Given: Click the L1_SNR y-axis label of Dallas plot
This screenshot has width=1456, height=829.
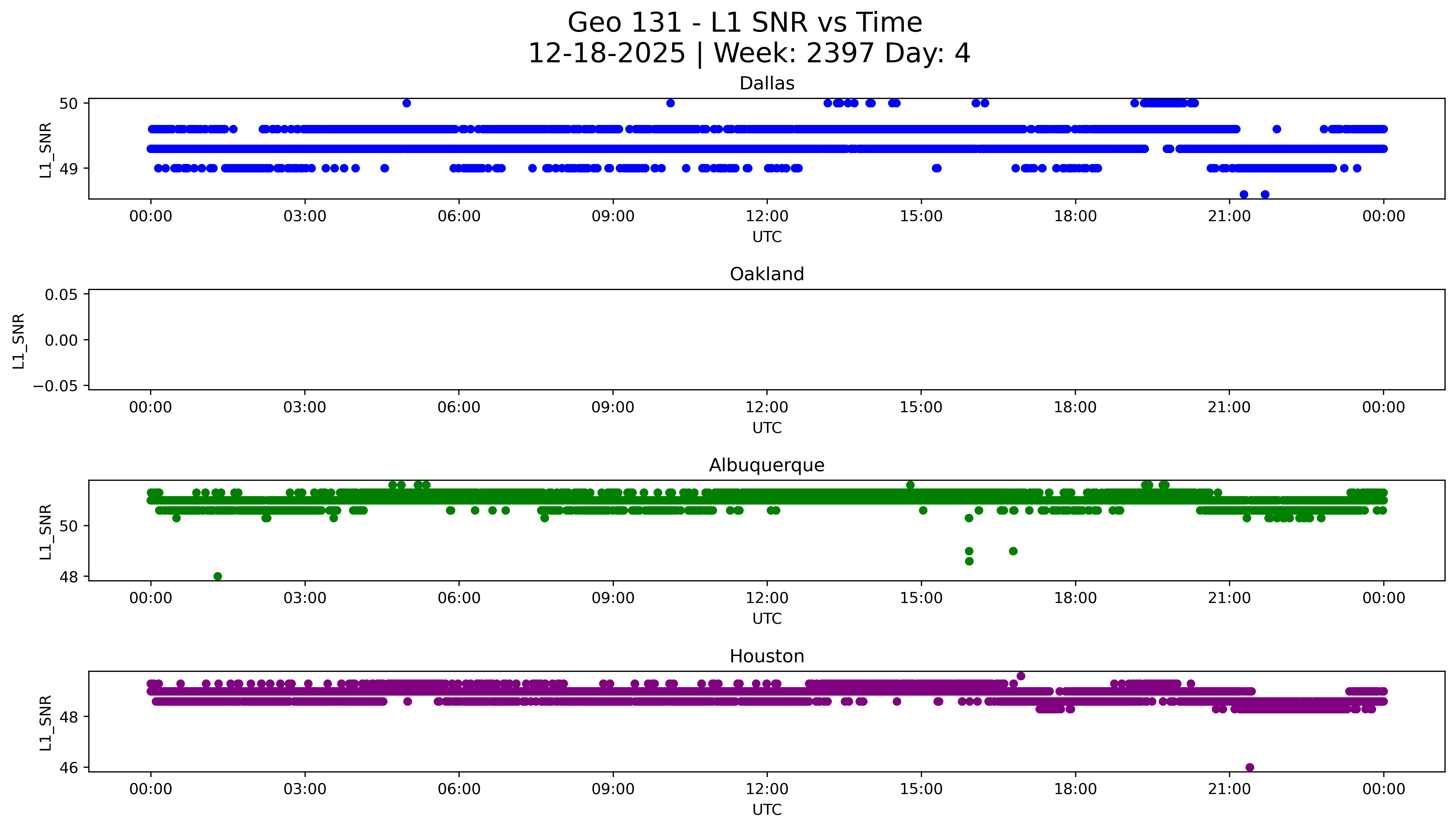Looking at the screenshot, I should coord(46,150).
